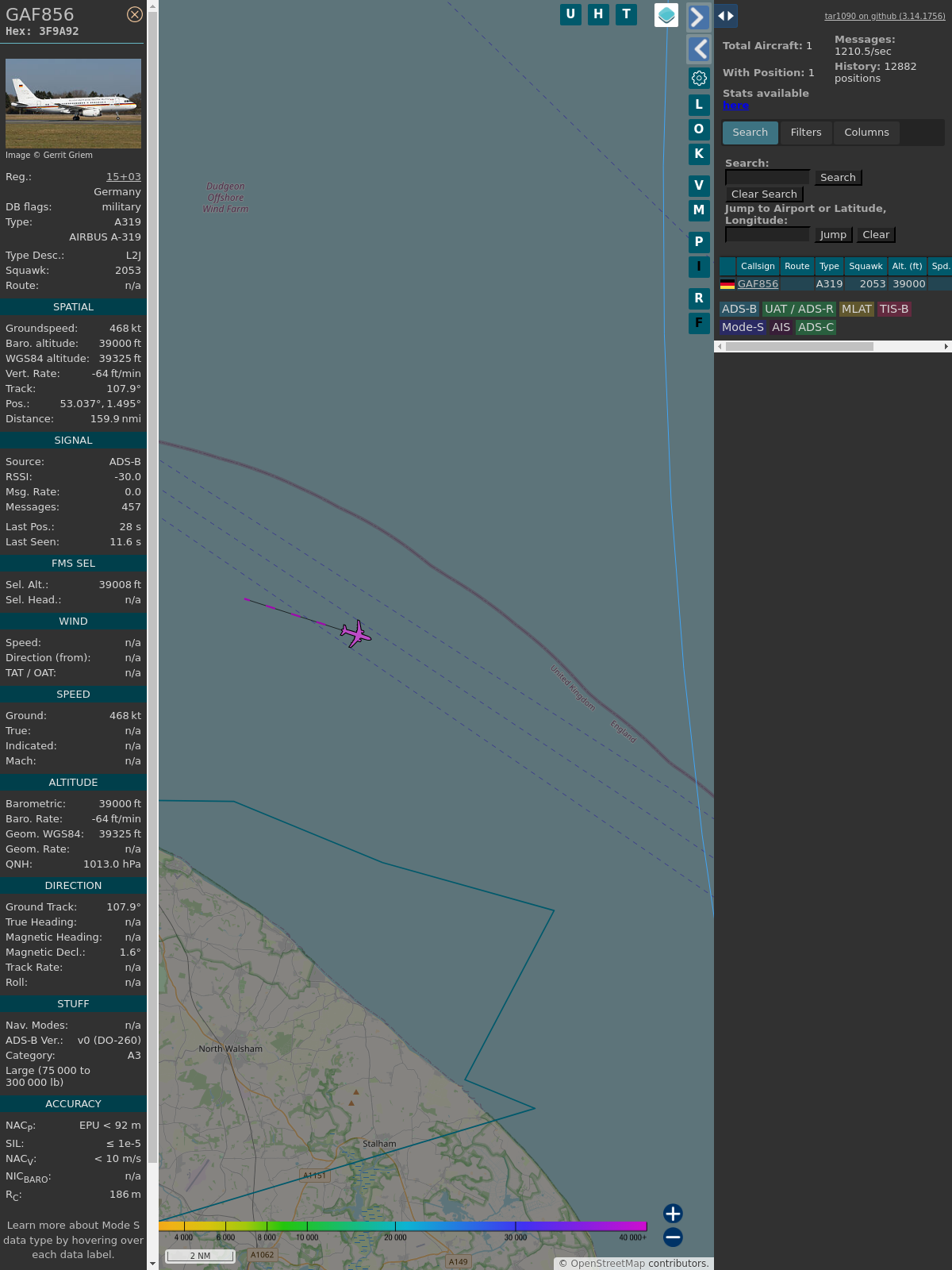The width and height of the screenshot is (952, 1270).
Task: Click the WIND section header
Action: 73,622
